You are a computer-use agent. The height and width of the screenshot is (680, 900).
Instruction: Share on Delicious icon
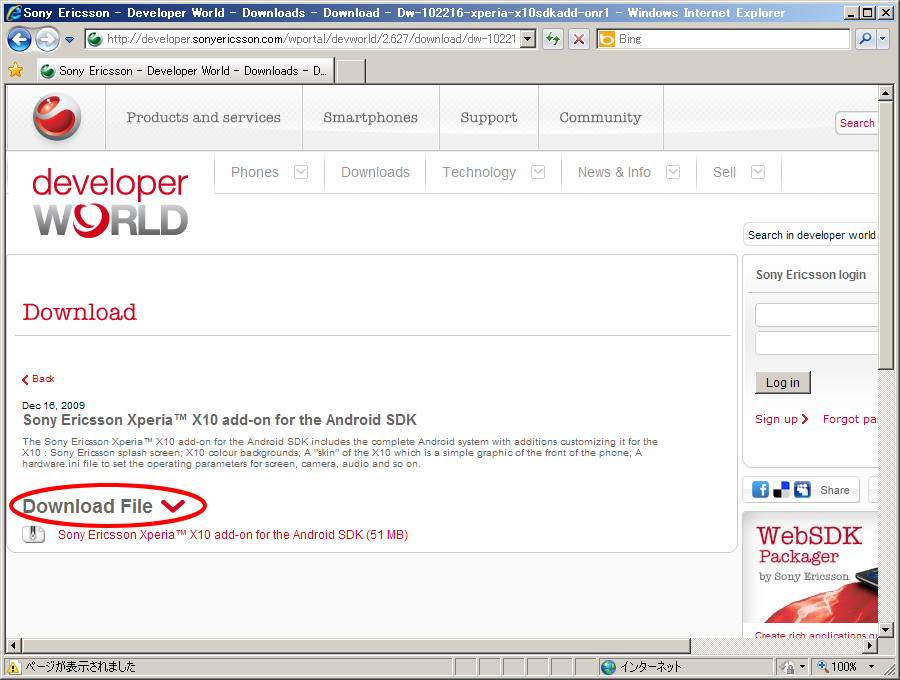781,489
